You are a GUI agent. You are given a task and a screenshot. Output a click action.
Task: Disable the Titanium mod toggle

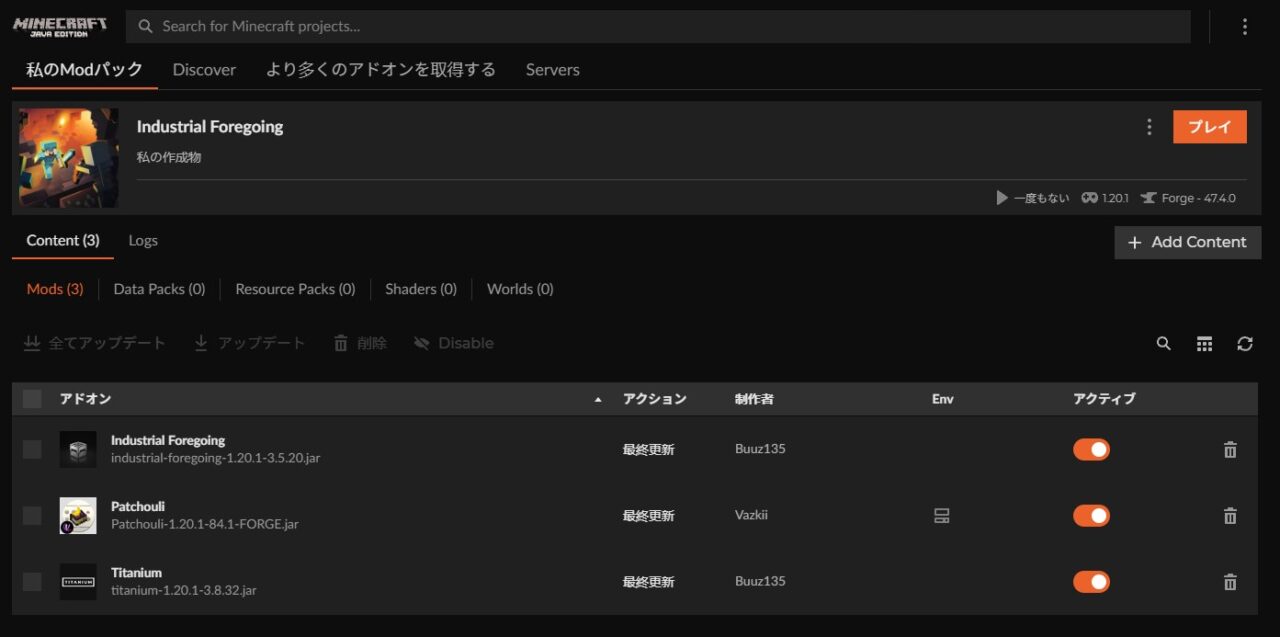click(x=1091, y=582)
